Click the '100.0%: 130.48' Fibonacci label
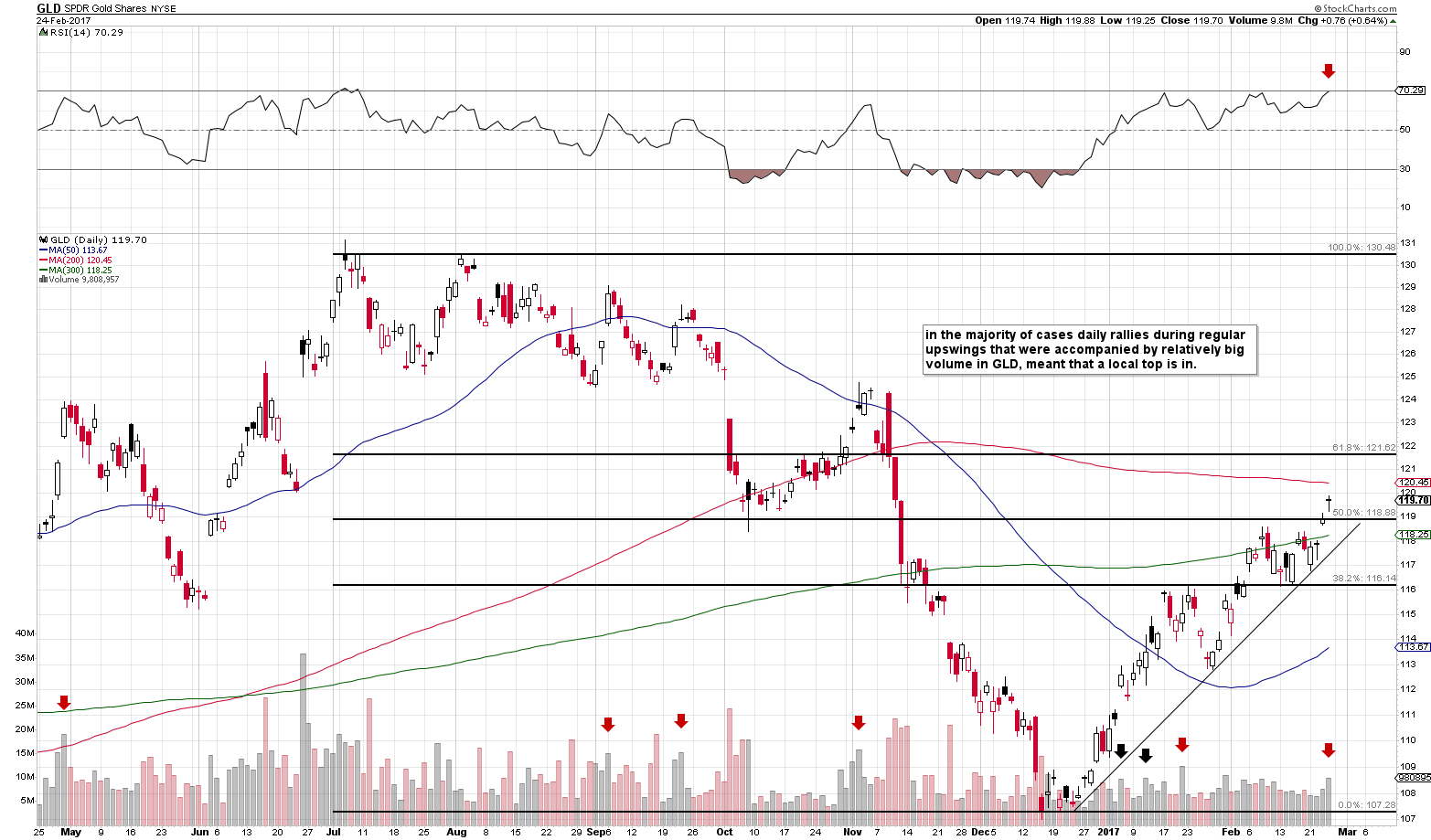Image resolution: width=1431 pixels, height=840 pixels. pos(1362,248)
